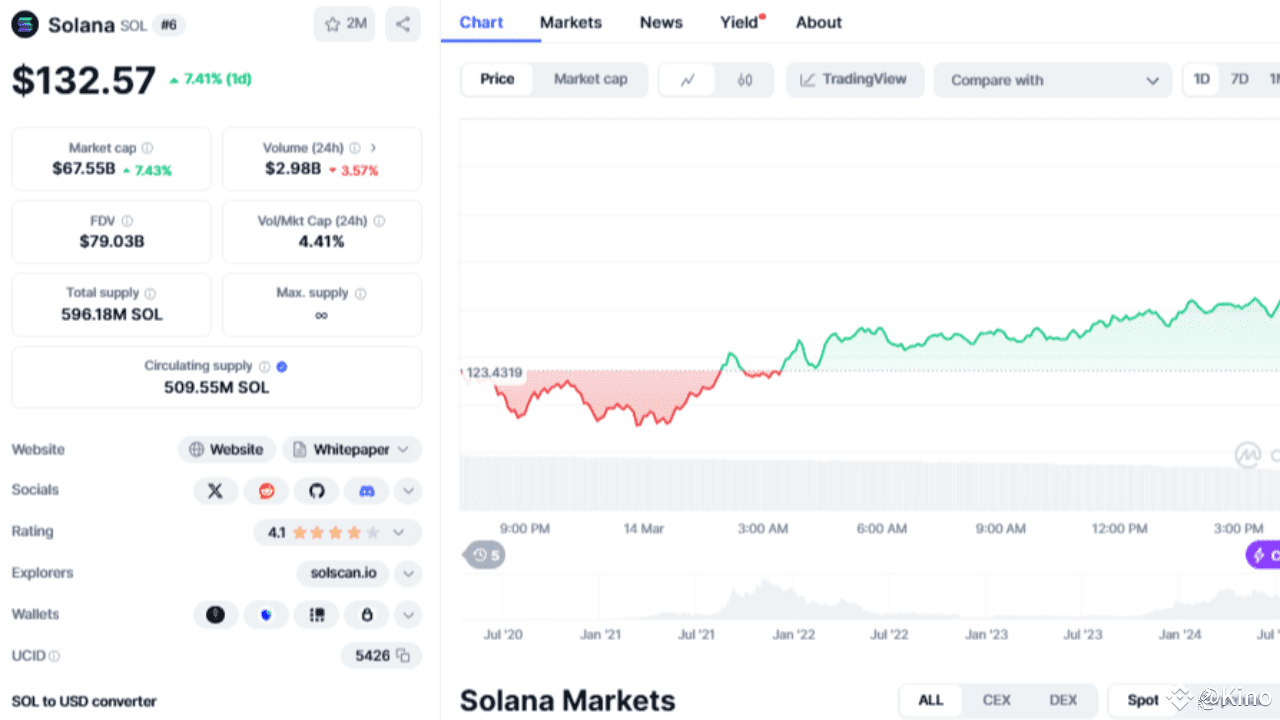The image size is (1280, 720).
Task: Visit solscan.io explorer link
Action: coord(342,573)
